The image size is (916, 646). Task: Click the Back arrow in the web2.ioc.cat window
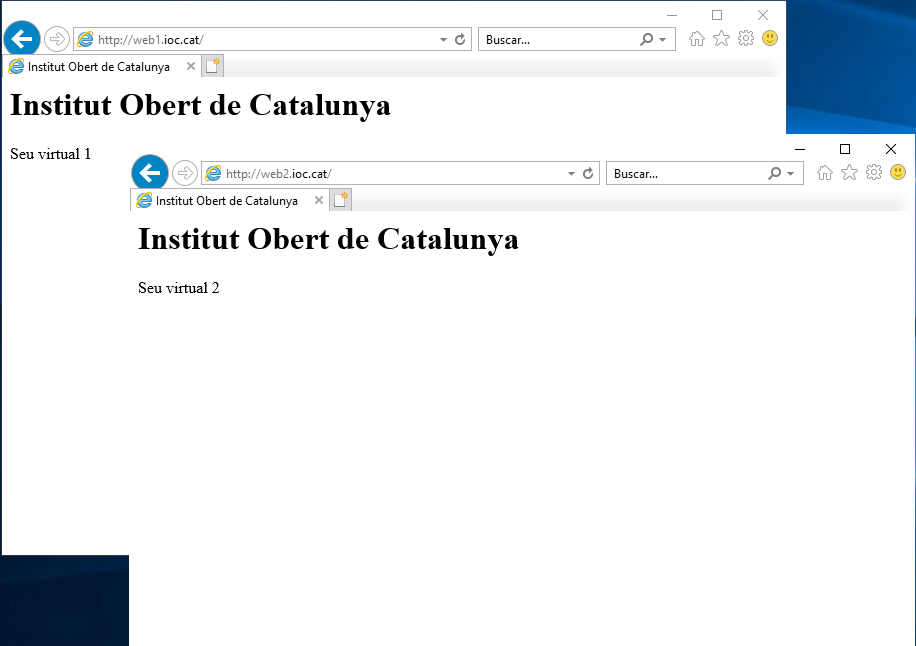point(150,173)
